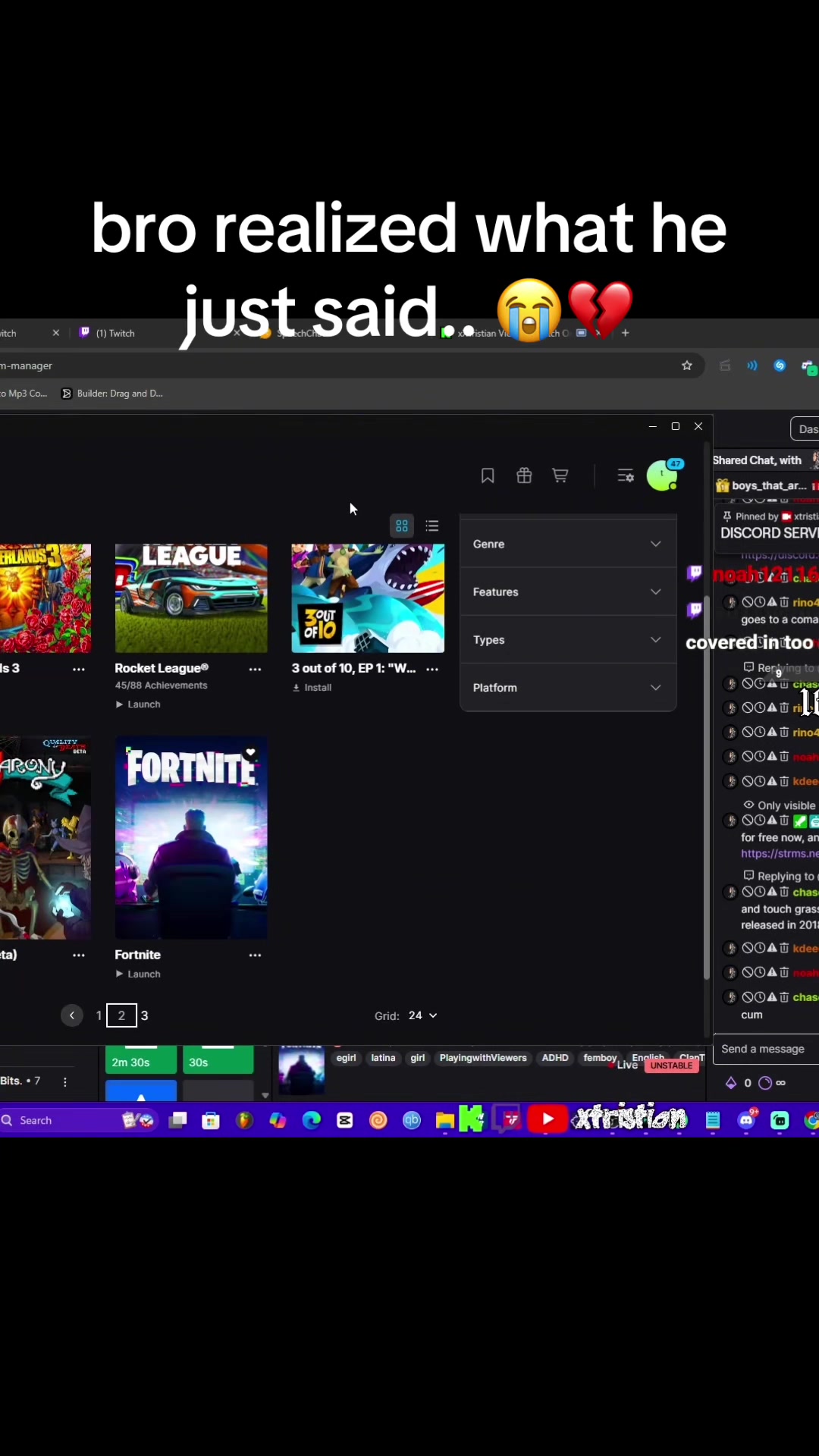819x1456 pixels.
Task: Timeout user on the 'and touch grass' message
Action: click(760, 893)
